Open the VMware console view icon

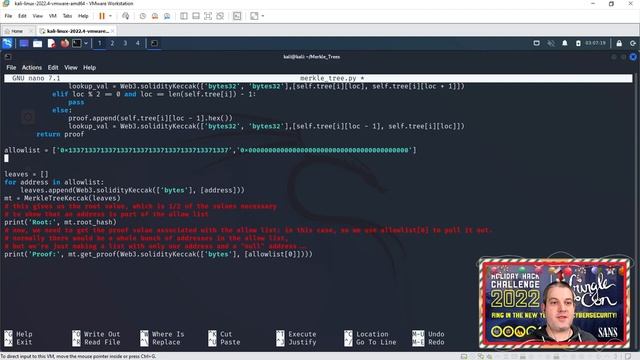tap(237, 16)
